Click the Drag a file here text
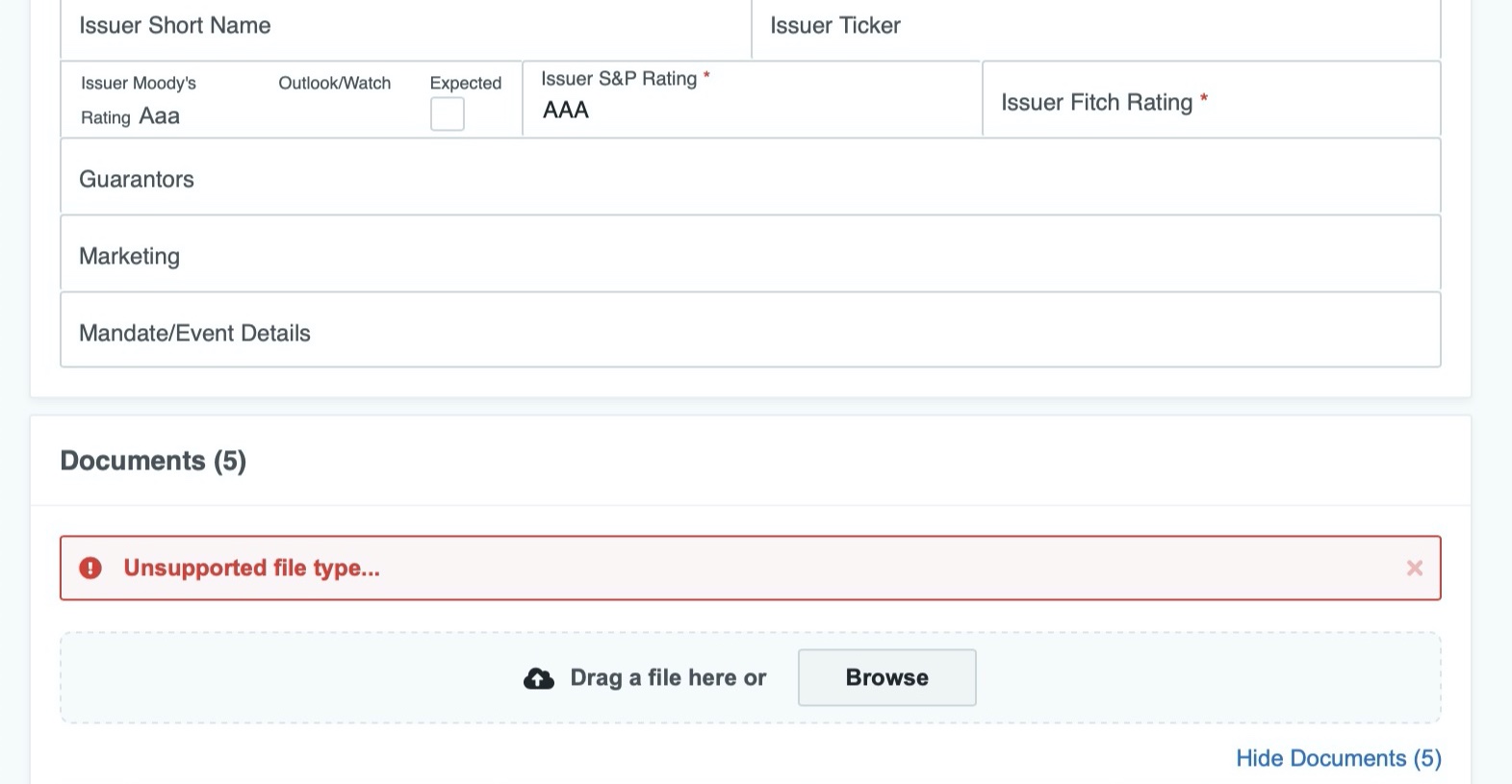This screenshot has height=784, width=1512. point(668,678)
